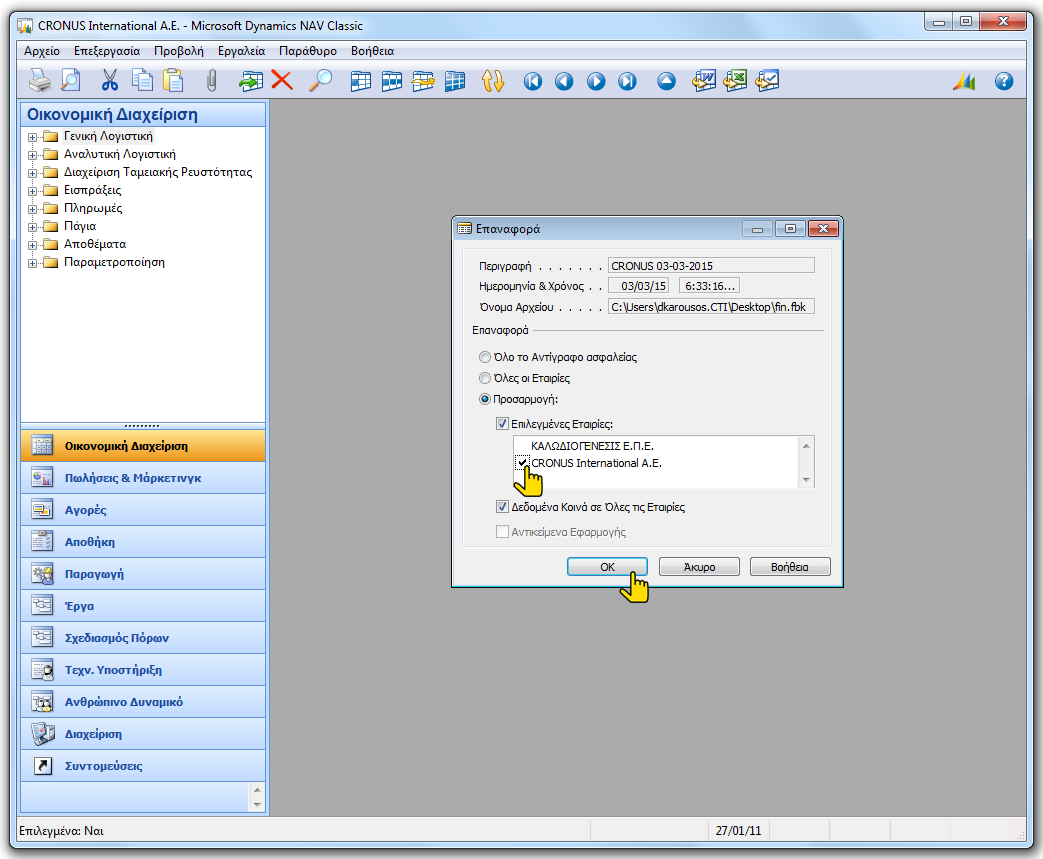
Task: Click the green arrow Insert icon
Action: pyautogui.click(x=251, y=81)
